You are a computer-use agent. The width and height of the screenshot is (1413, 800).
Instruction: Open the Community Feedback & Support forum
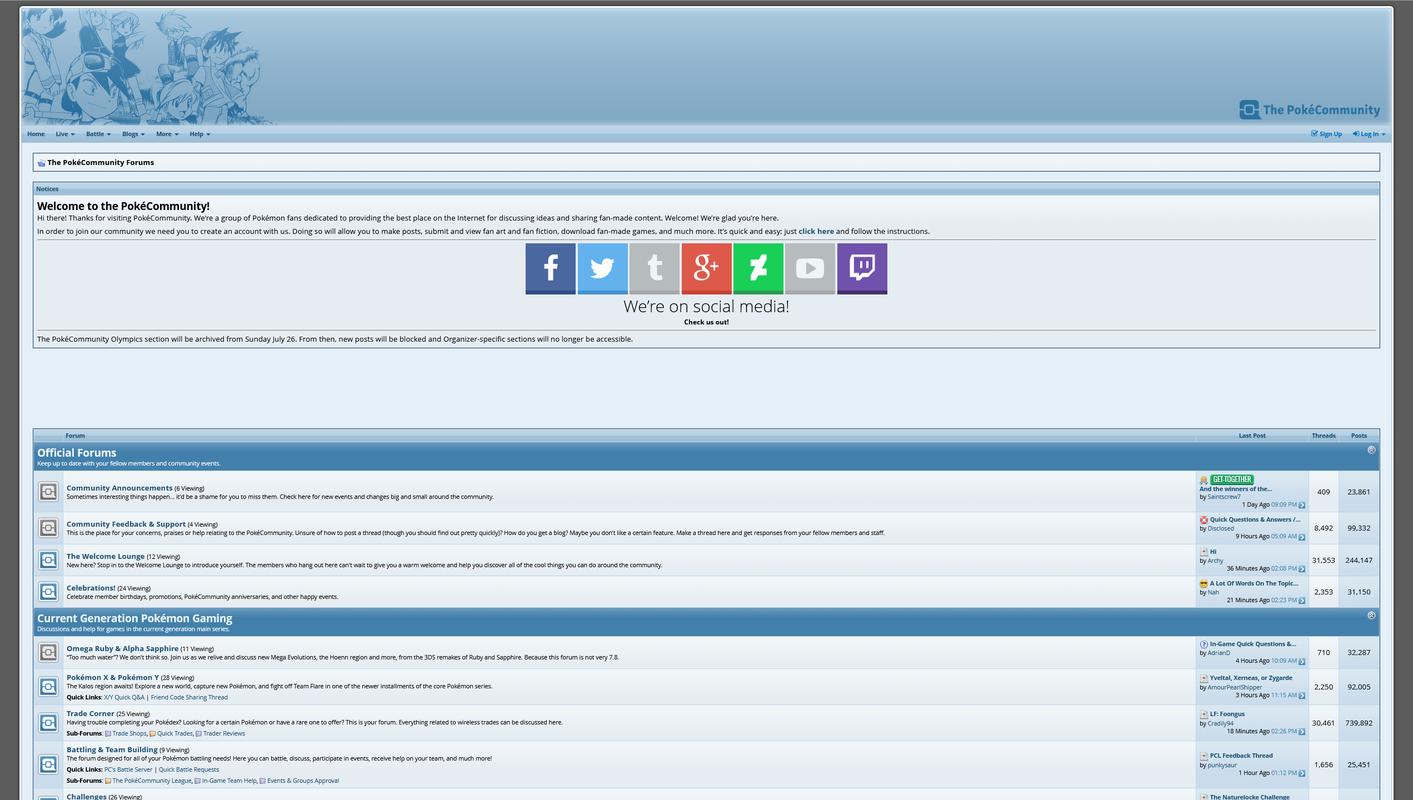point(126,524)
